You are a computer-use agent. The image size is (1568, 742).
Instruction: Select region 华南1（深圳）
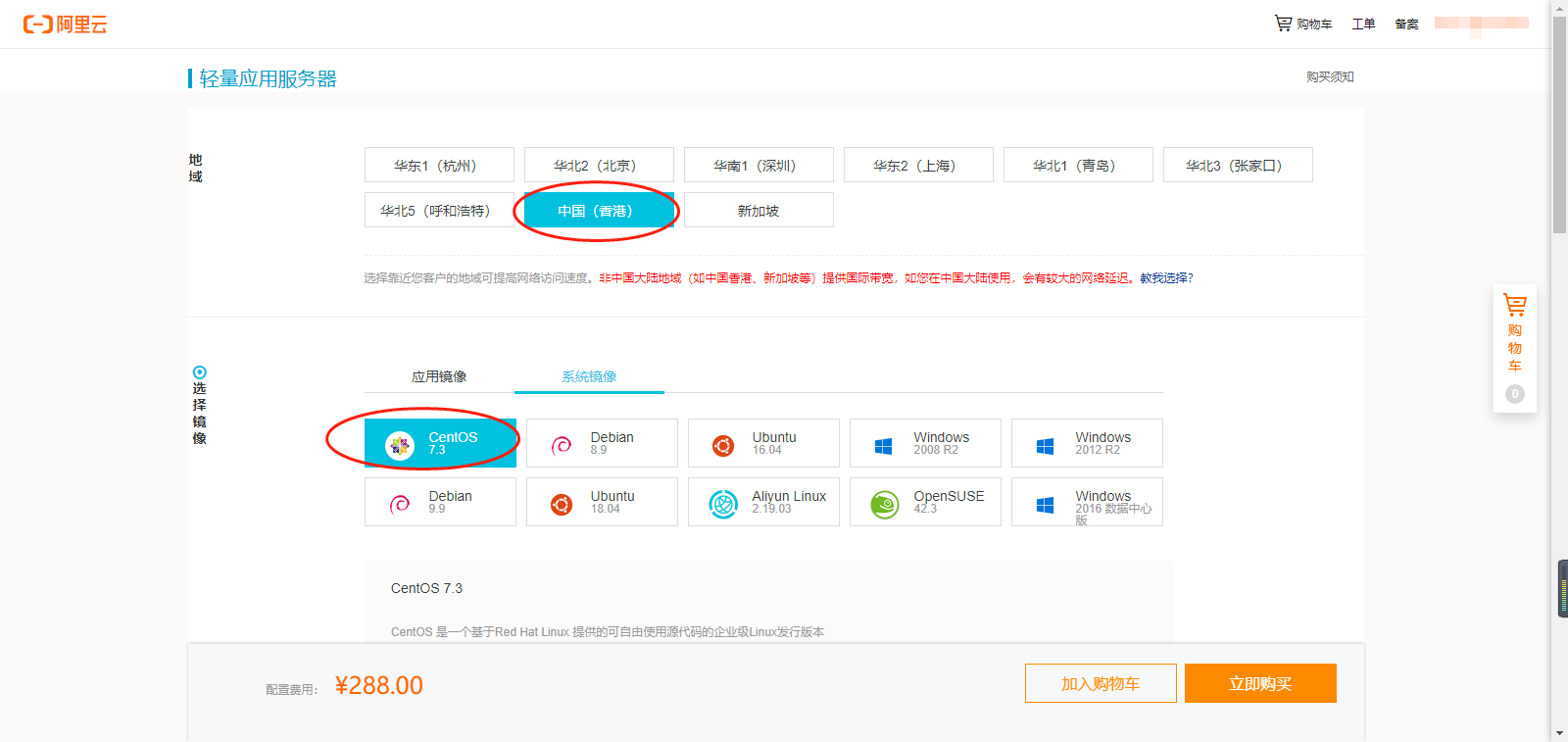(x=759, y=165)
